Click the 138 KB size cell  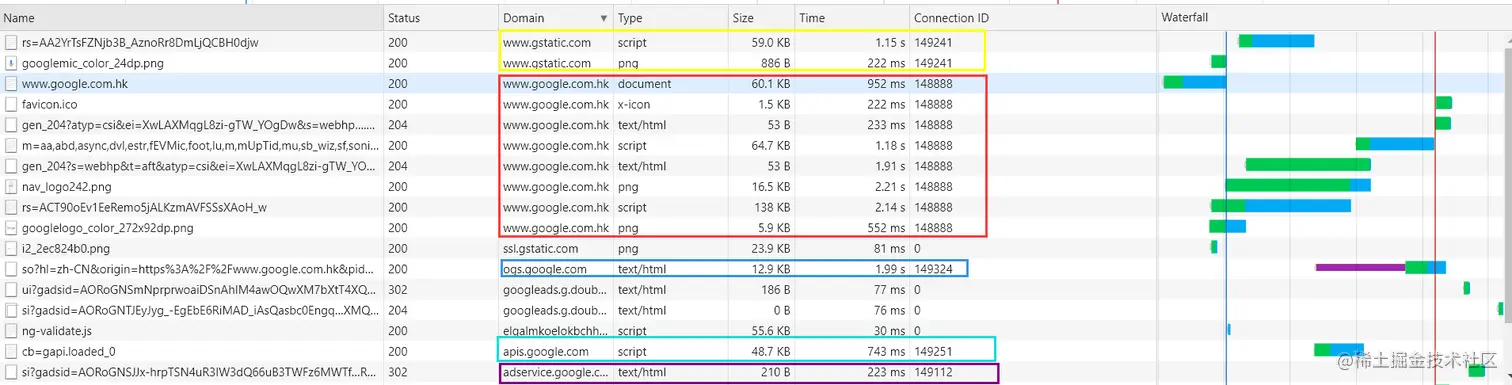pyautogui.click(x=773, y=207)
